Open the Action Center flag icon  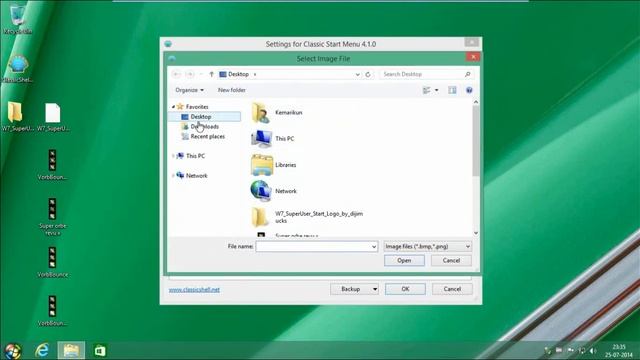pyautogui.click(x=570, y=351)
